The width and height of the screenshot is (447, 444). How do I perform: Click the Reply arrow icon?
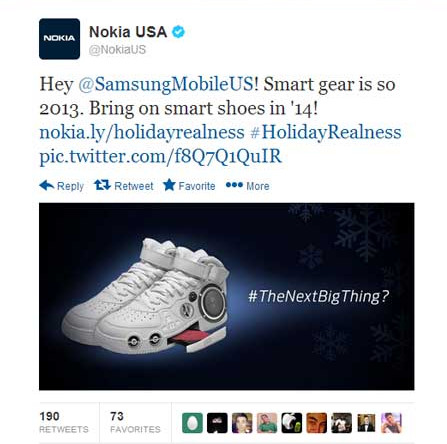(46, 185)
